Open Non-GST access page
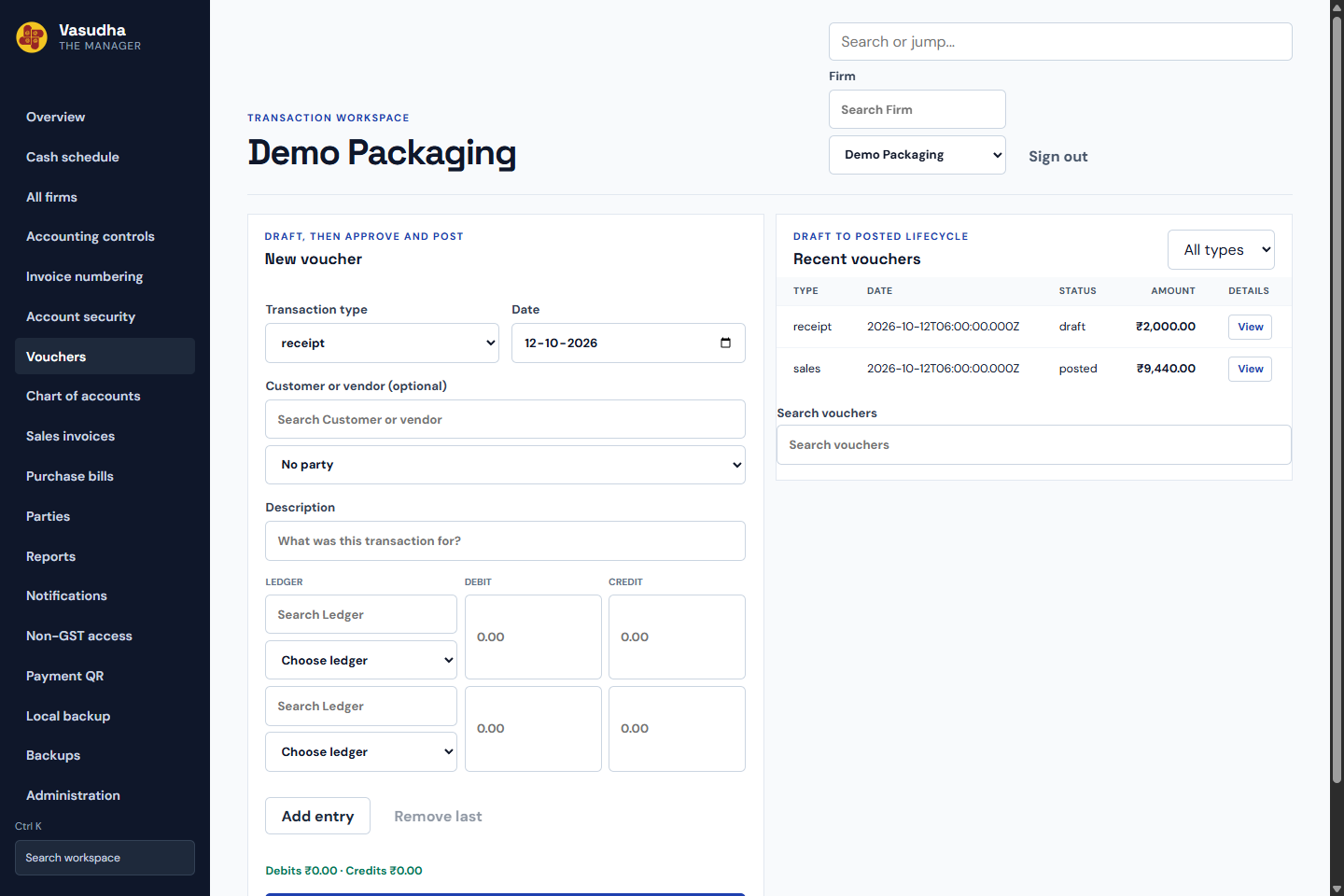This screenshot has width=1344, height=896. pyautogui.click(x=105, y=636)
